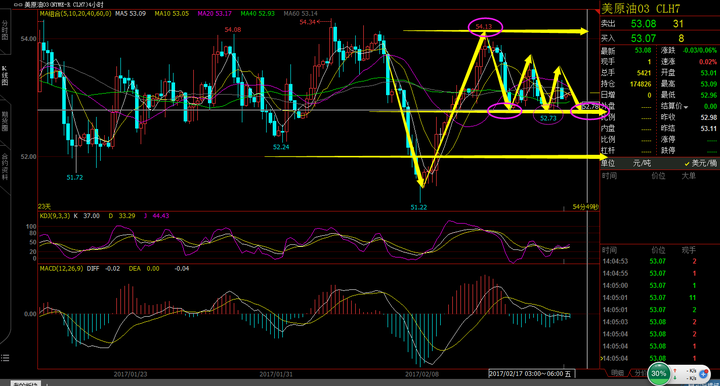Screen dimensions: 720x386
Task: Expand the 结算价 dropdown arrow
Action: pos(686,107)
